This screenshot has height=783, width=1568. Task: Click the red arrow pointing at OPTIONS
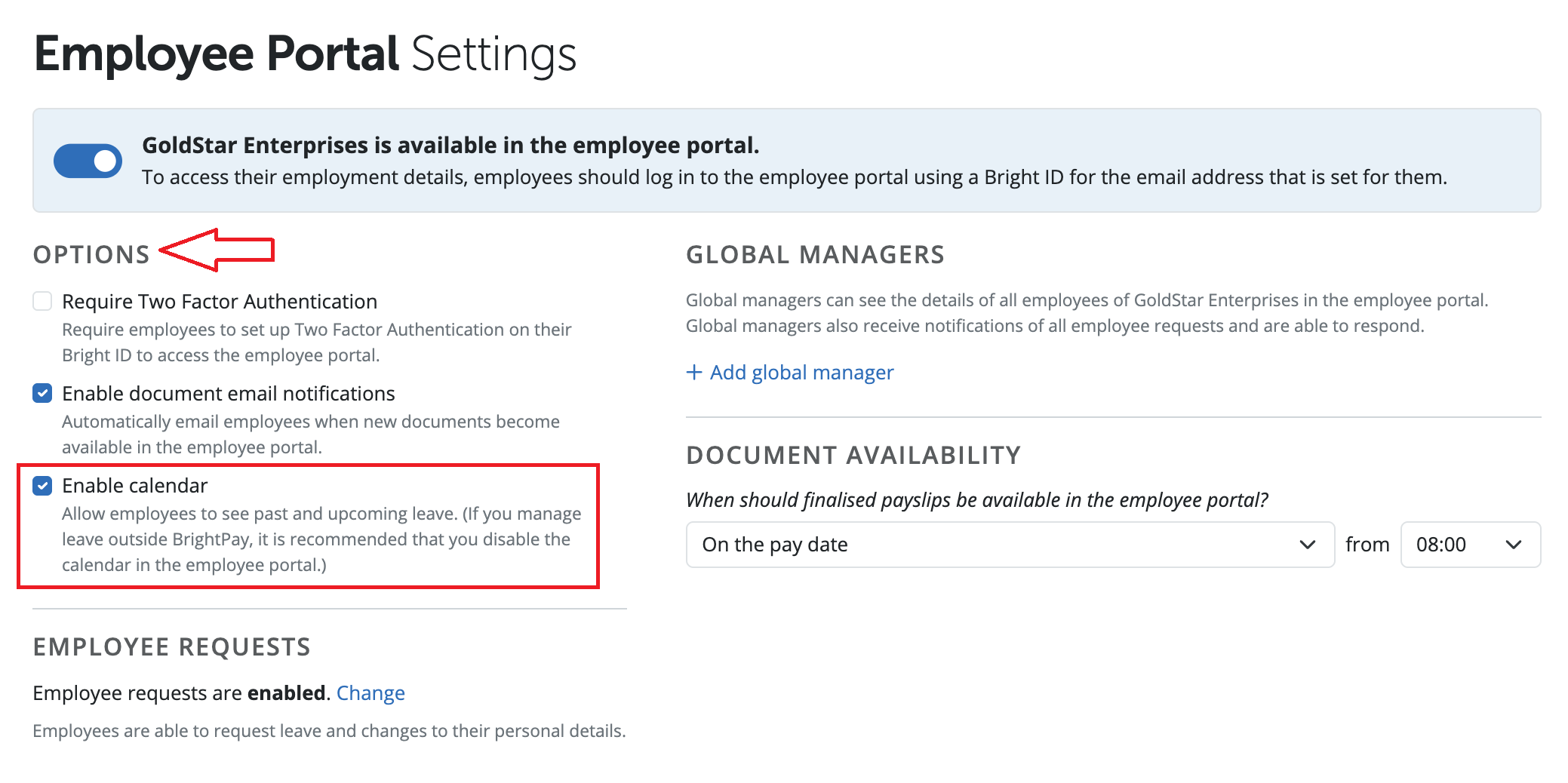(x=219, y=250)
